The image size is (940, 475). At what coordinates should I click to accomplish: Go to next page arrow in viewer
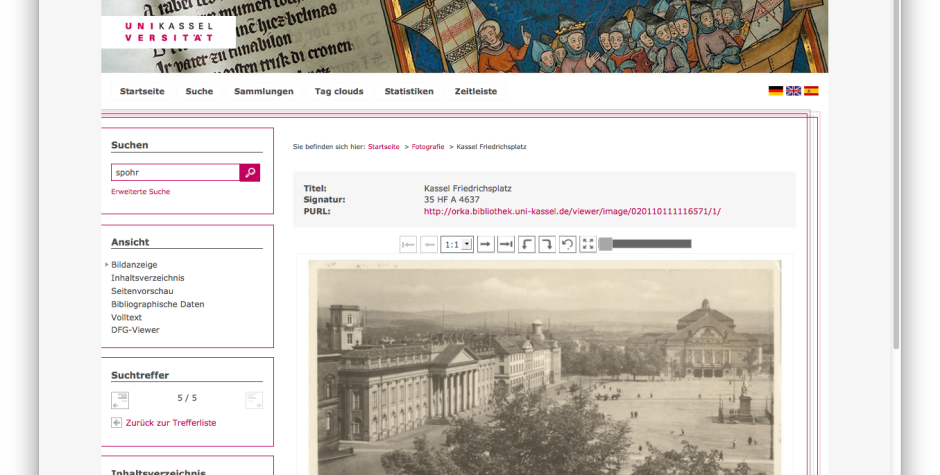coord(486,244)
